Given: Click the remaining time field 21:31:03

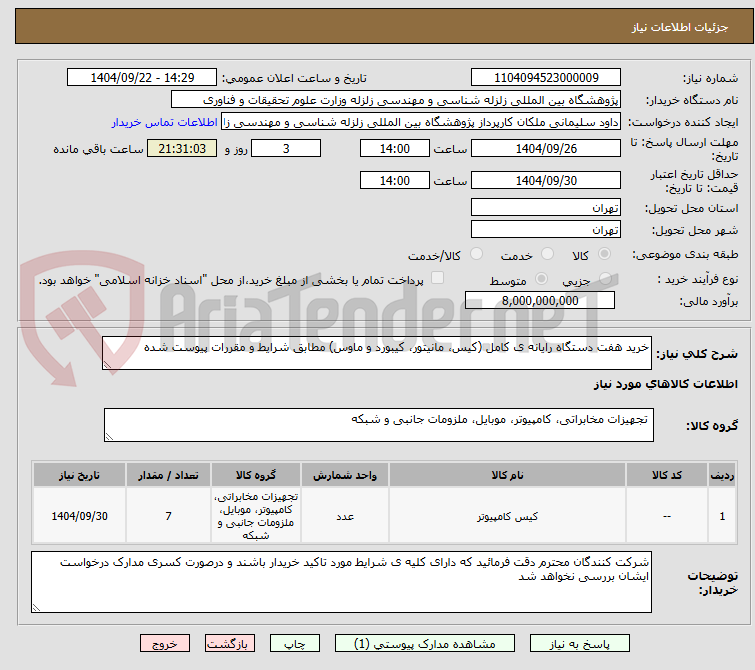Looking at the screenshot, I should 182,148.
